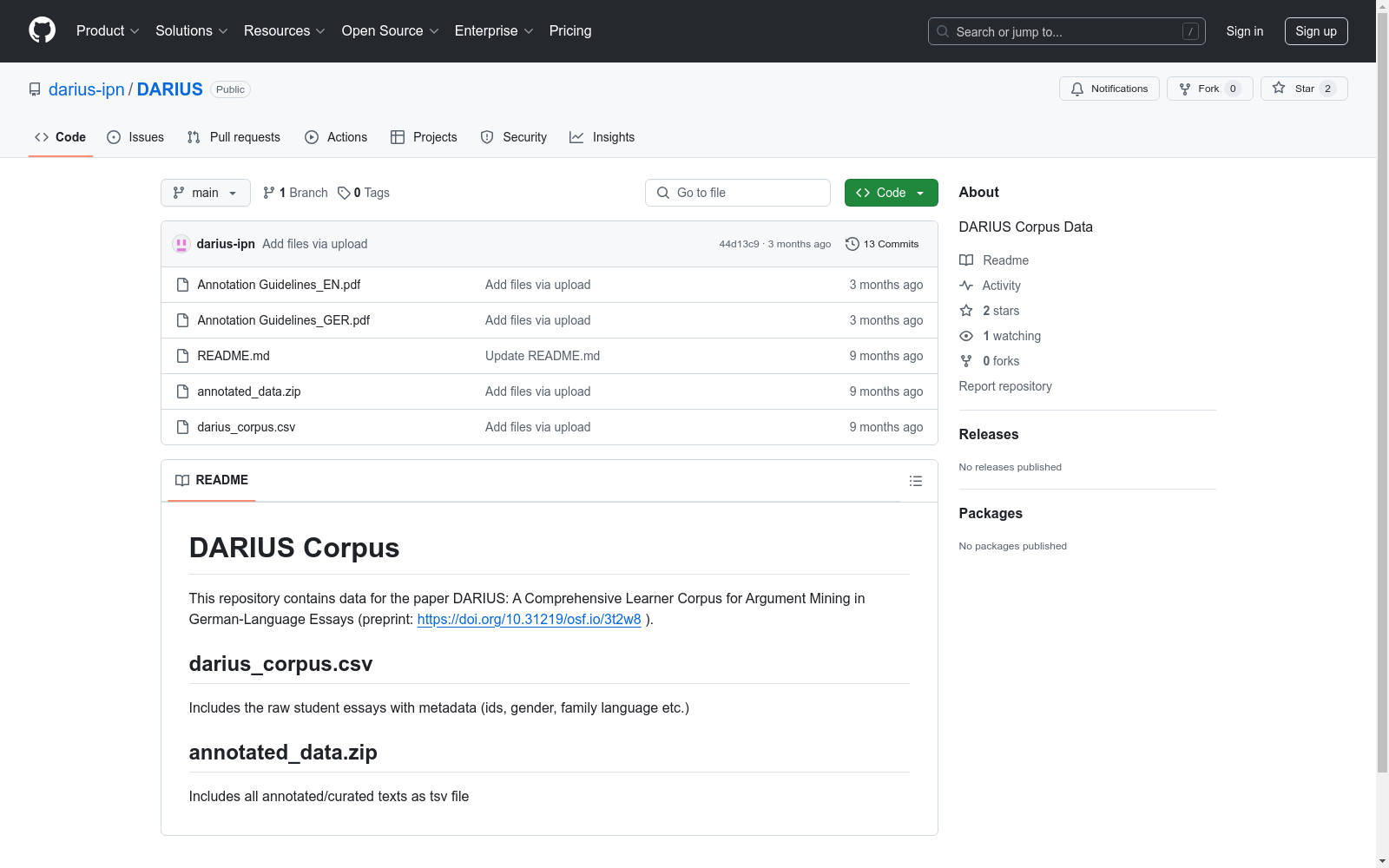Open the darius-ipn owner profile link
This screenshot has width=1389, height=868.
pos(87,89)
